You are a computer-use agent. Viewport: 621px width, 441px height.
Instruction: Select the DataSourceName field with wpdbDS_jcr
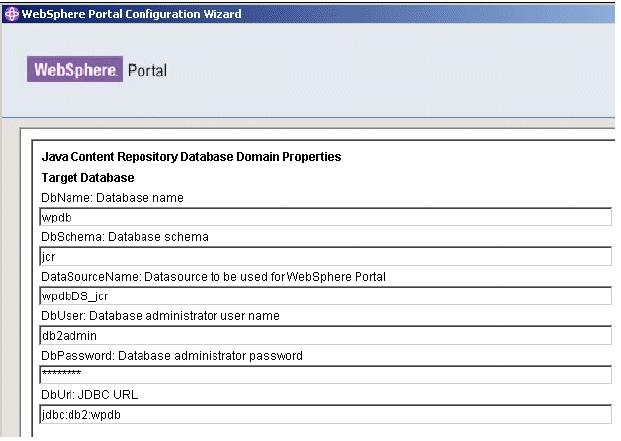coord(326,296)
